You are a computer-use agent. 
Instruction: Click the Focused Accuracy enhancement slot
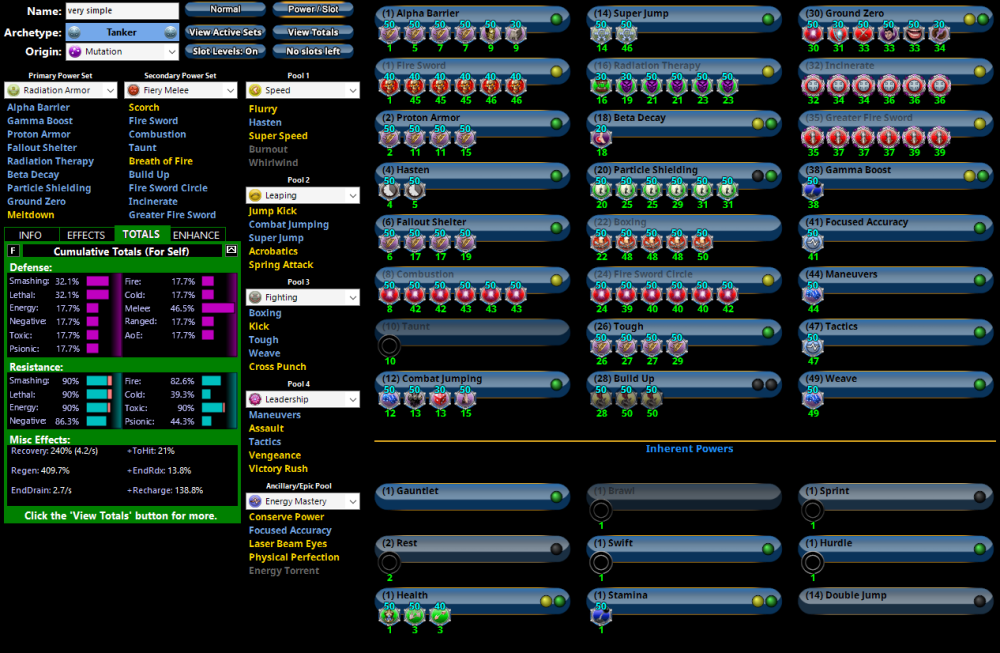813,242
